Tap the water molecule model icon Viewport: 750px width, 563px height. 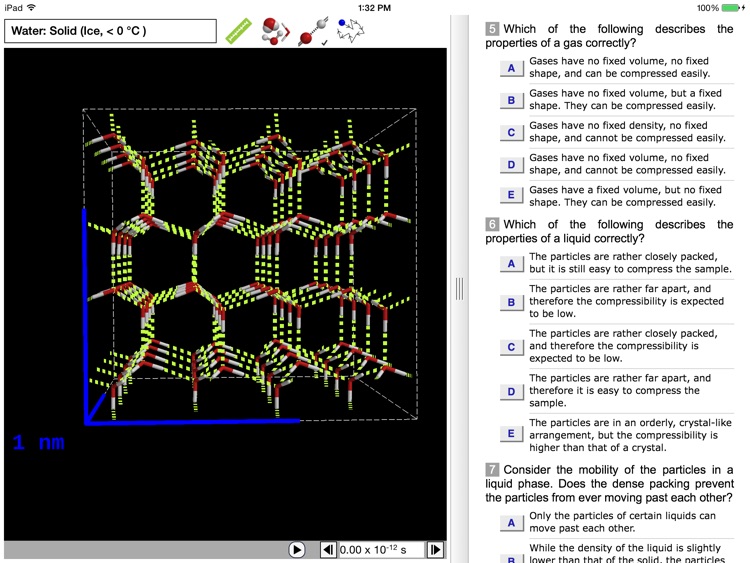(275, 32)
